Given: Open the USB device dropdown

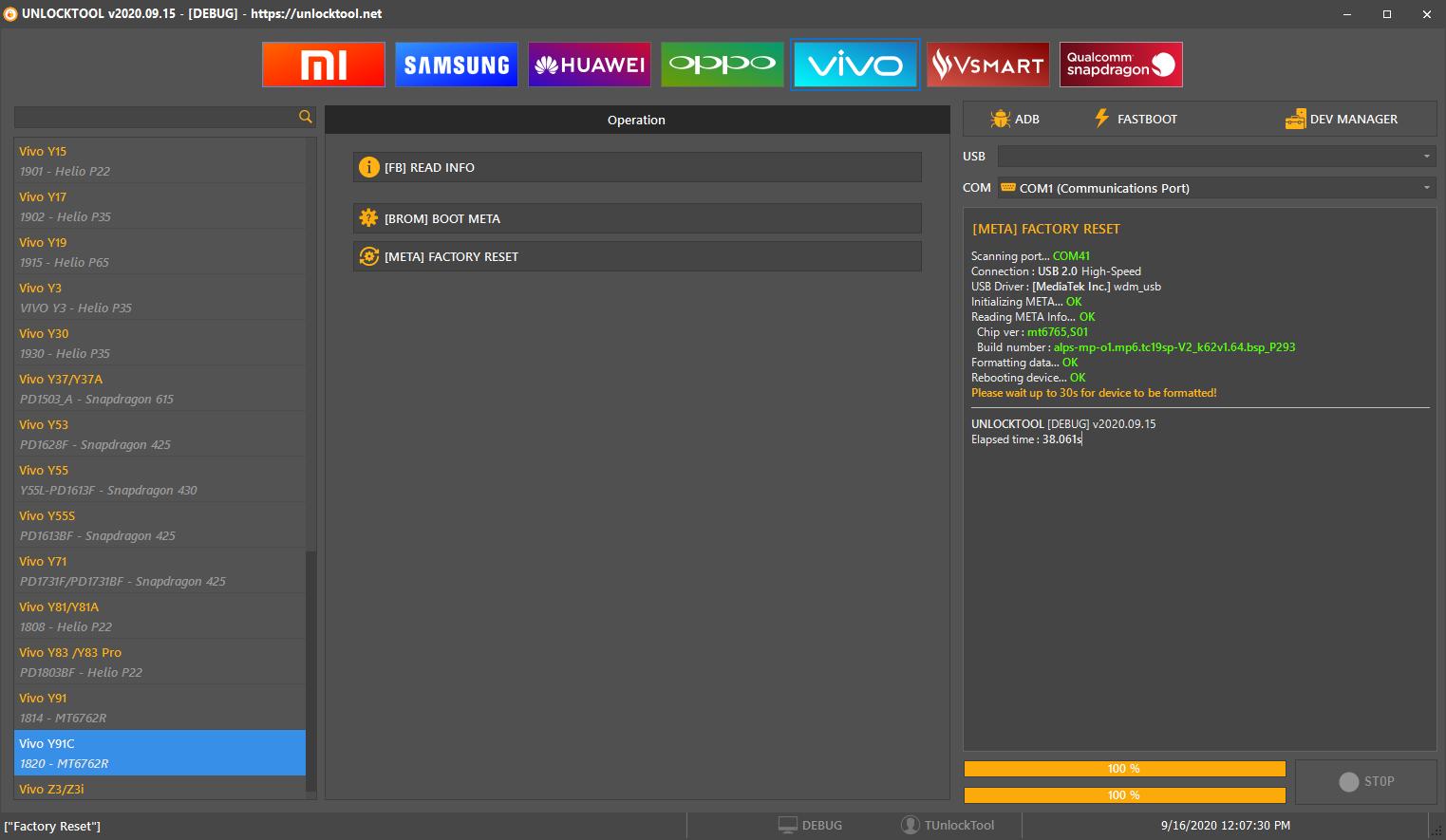Looking at the screenshot, I should (x=1216, y=156).
